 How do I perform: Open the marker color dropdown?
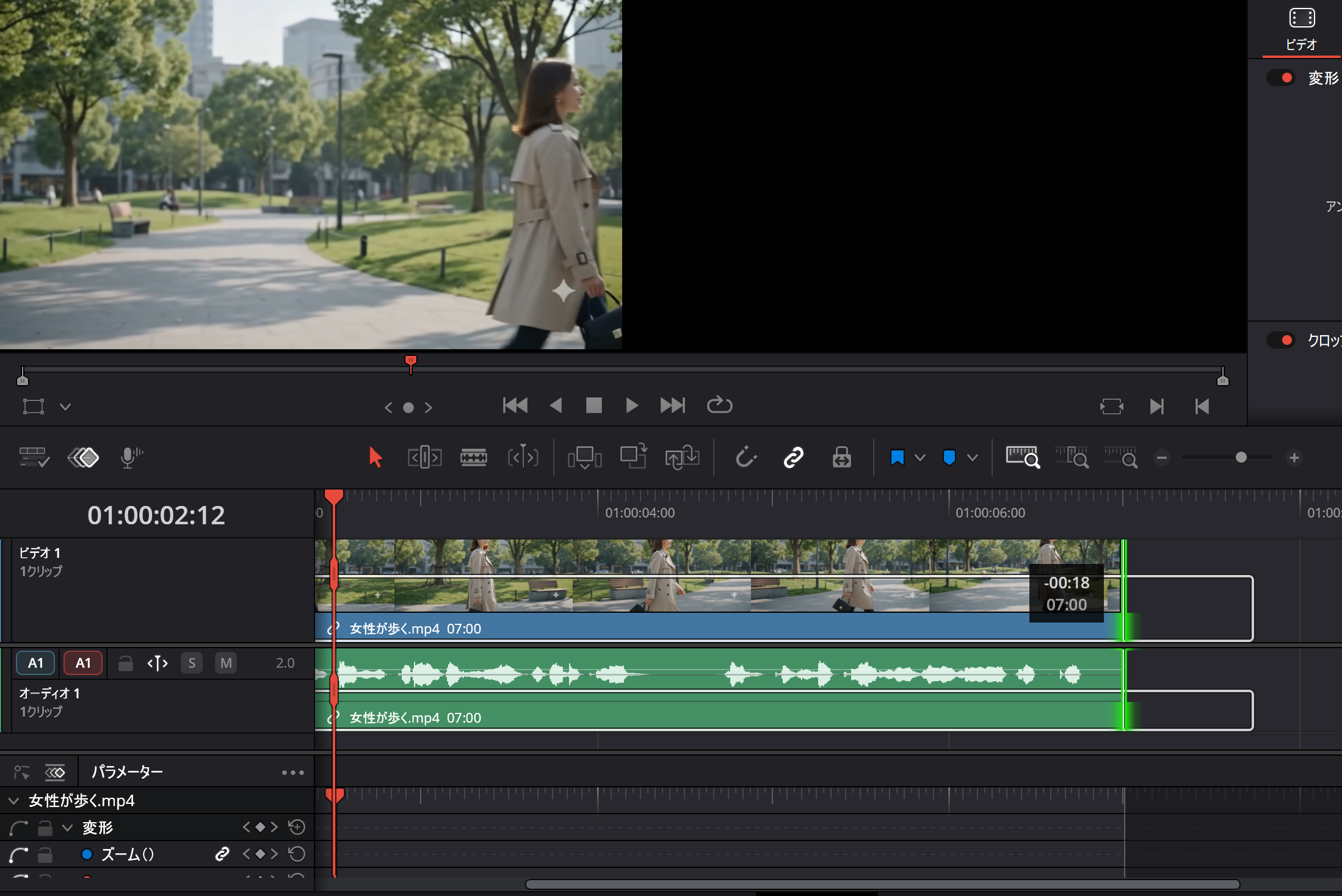972,457
